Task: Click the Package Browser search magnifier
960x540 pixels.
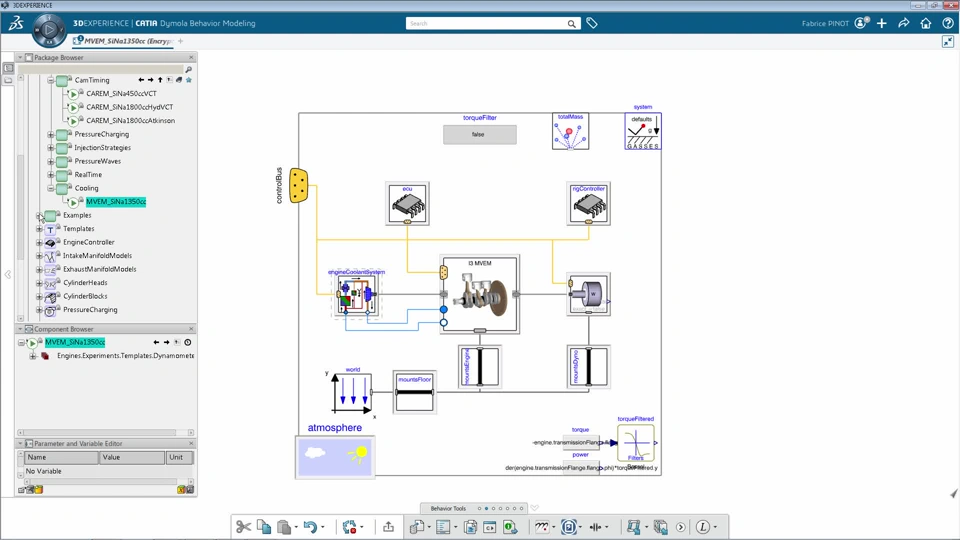Action: coord(189,70)
